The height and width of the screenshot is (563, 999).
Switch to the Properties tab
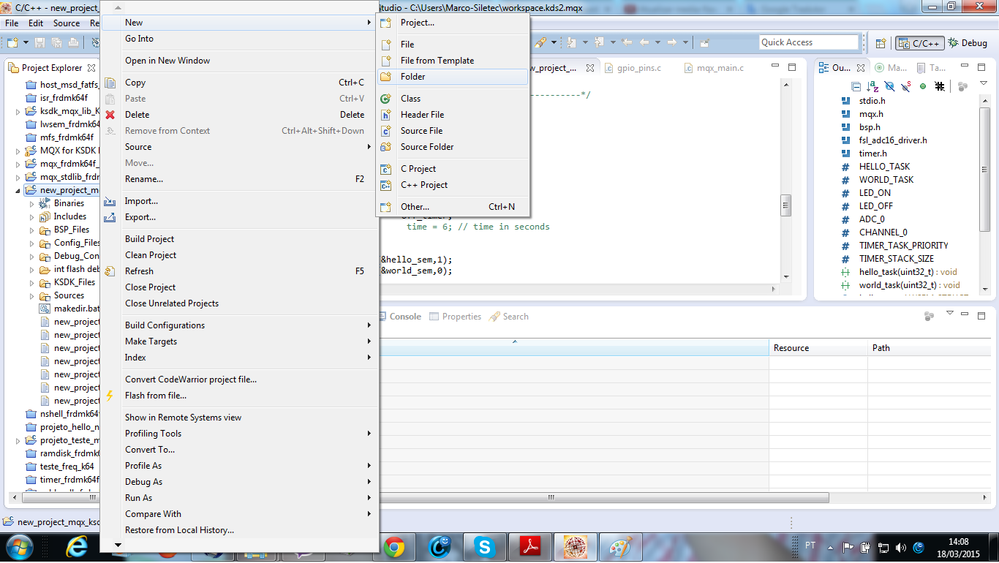(x=455, y=317)
